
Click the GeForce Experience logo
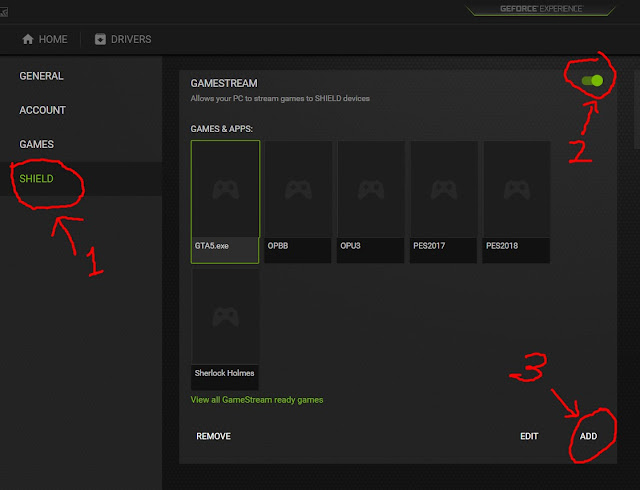[541, 9]
